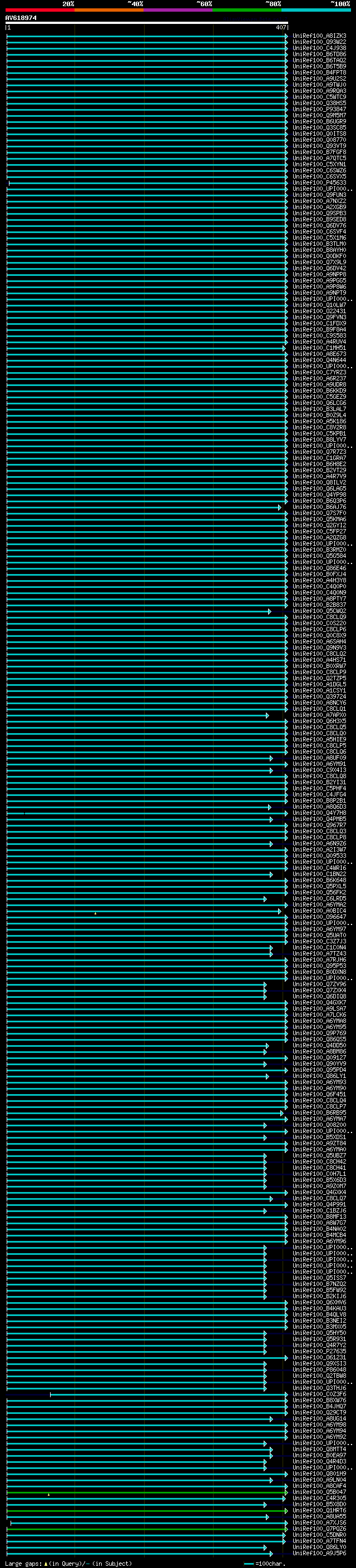Image resolution: width=356 pixels, height=1568 pixels.
Task: Click the UniRef100_P27635 label
Action: pyautogui.click(x=319, y=1351)
